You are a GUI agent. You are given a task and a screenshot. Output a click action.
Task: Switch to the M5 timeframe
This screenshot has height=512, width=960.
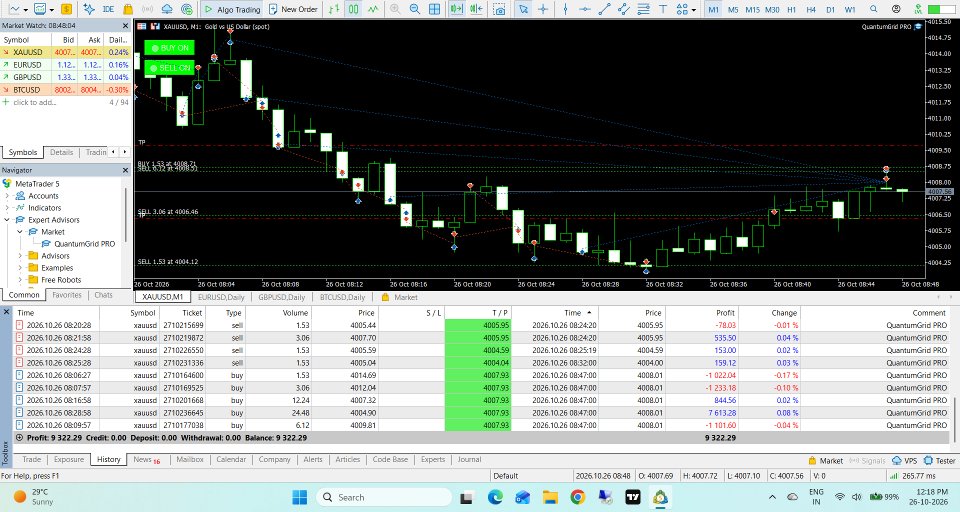coord(733,9)
